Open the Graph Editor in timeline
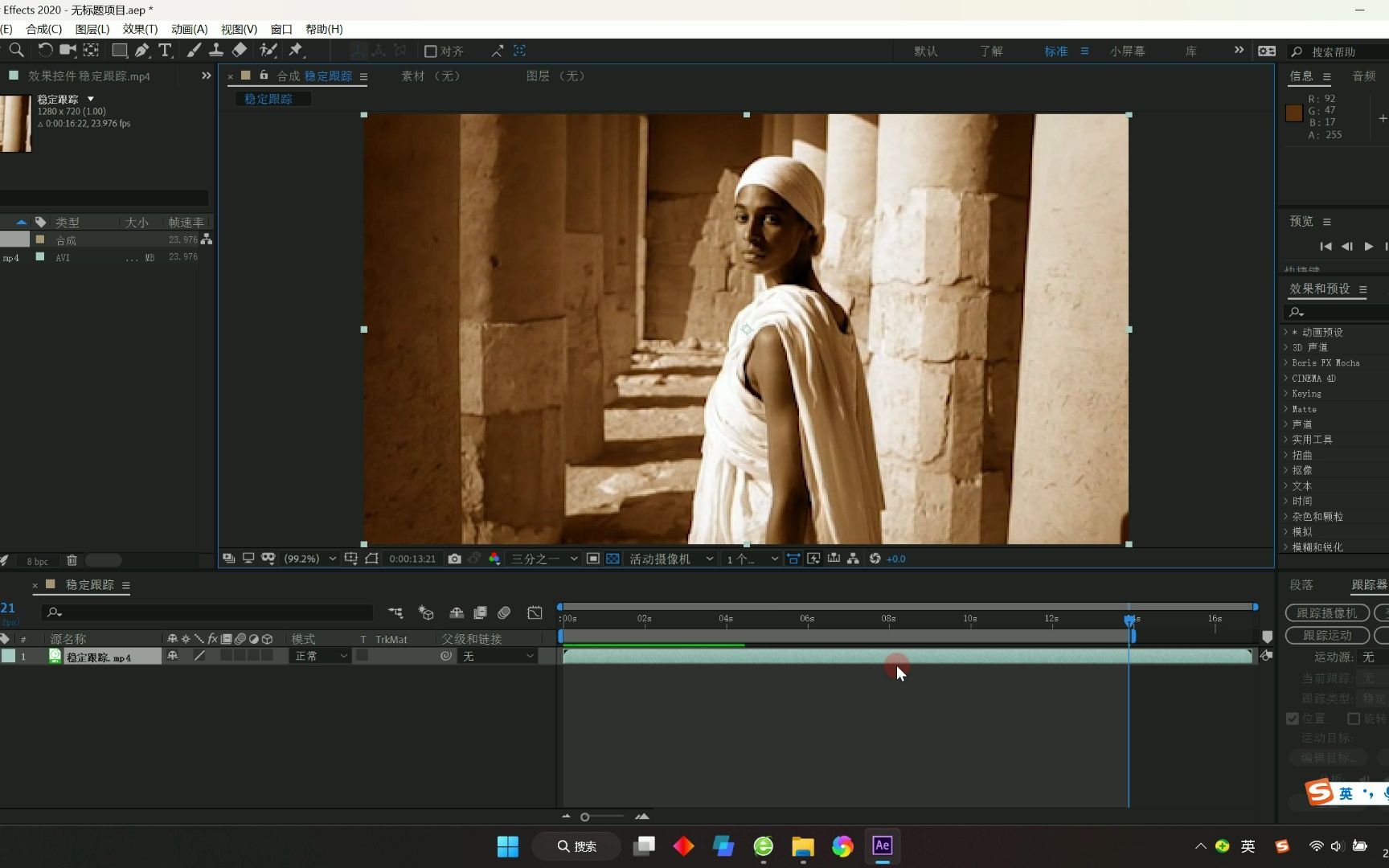The height and width of the screenshot is (868, 1389). 535,613
